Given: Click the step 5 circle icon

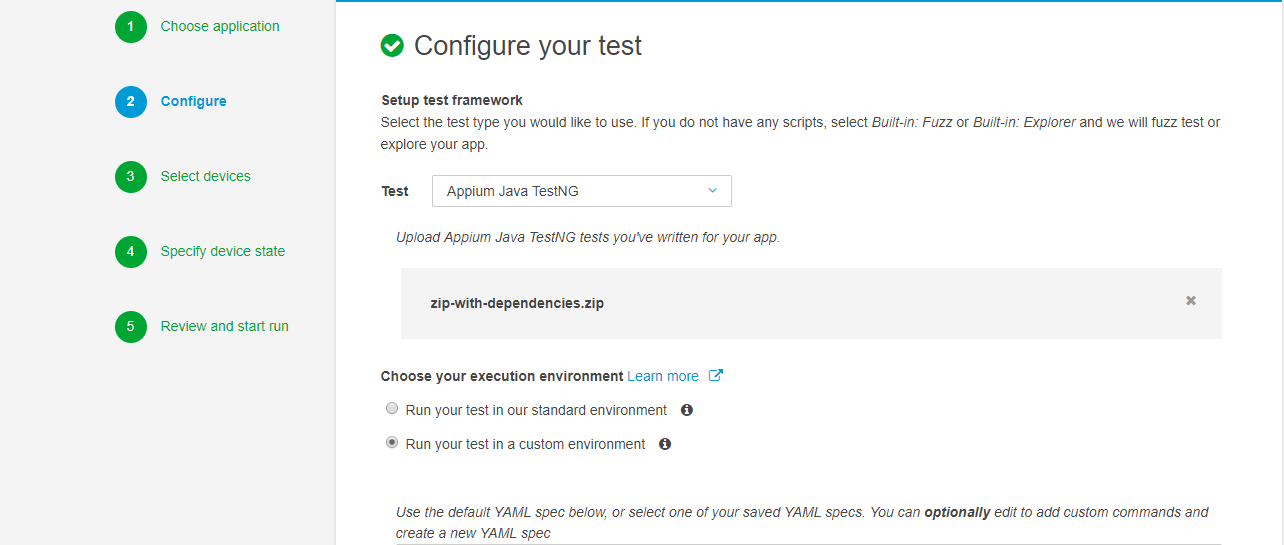Looking at the screenshot, I should pyautogui.click(x=130, y=327).
